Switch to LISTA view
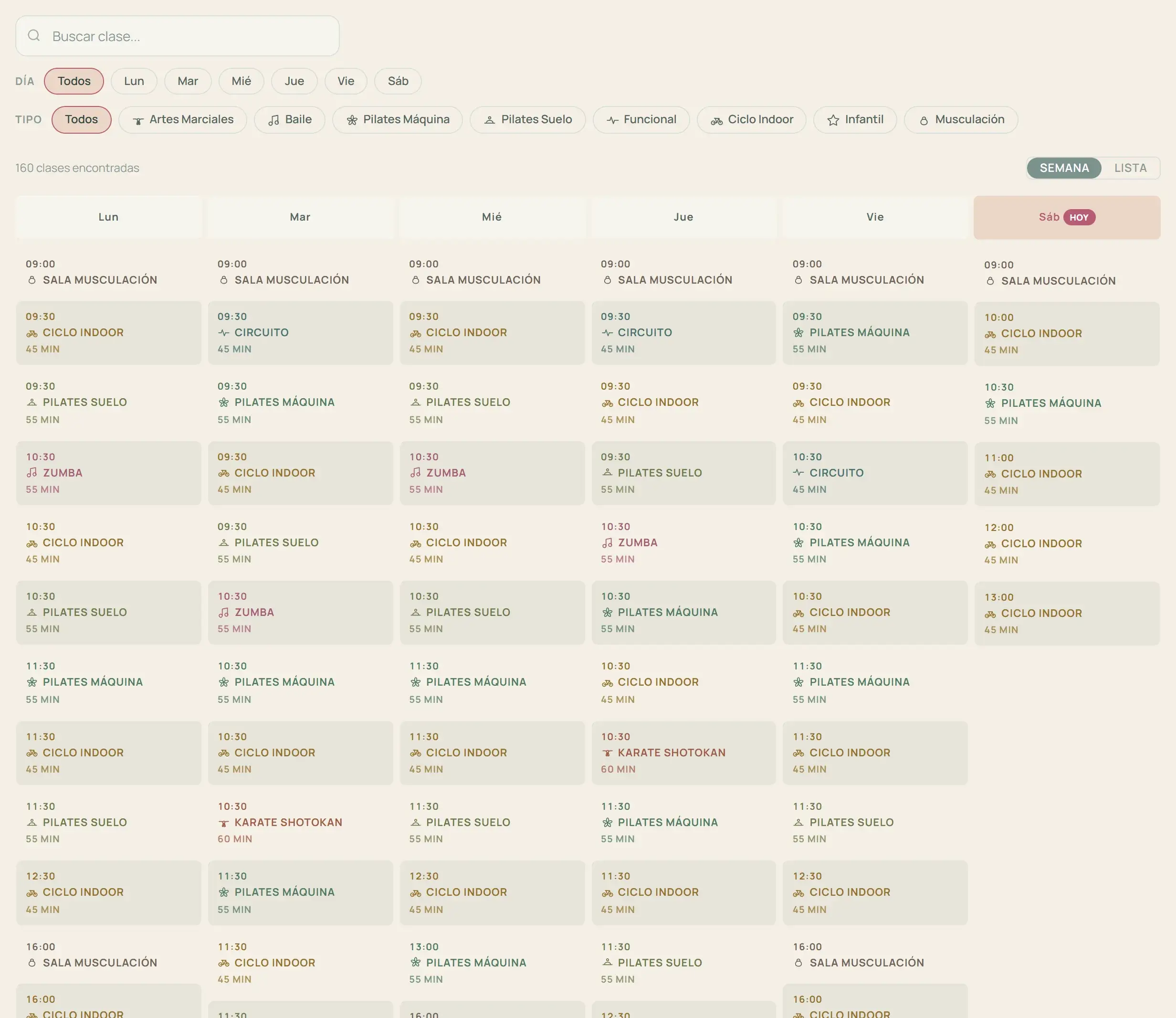The width and height of the screenshot is (1176, 1018). pos(1130,168)
